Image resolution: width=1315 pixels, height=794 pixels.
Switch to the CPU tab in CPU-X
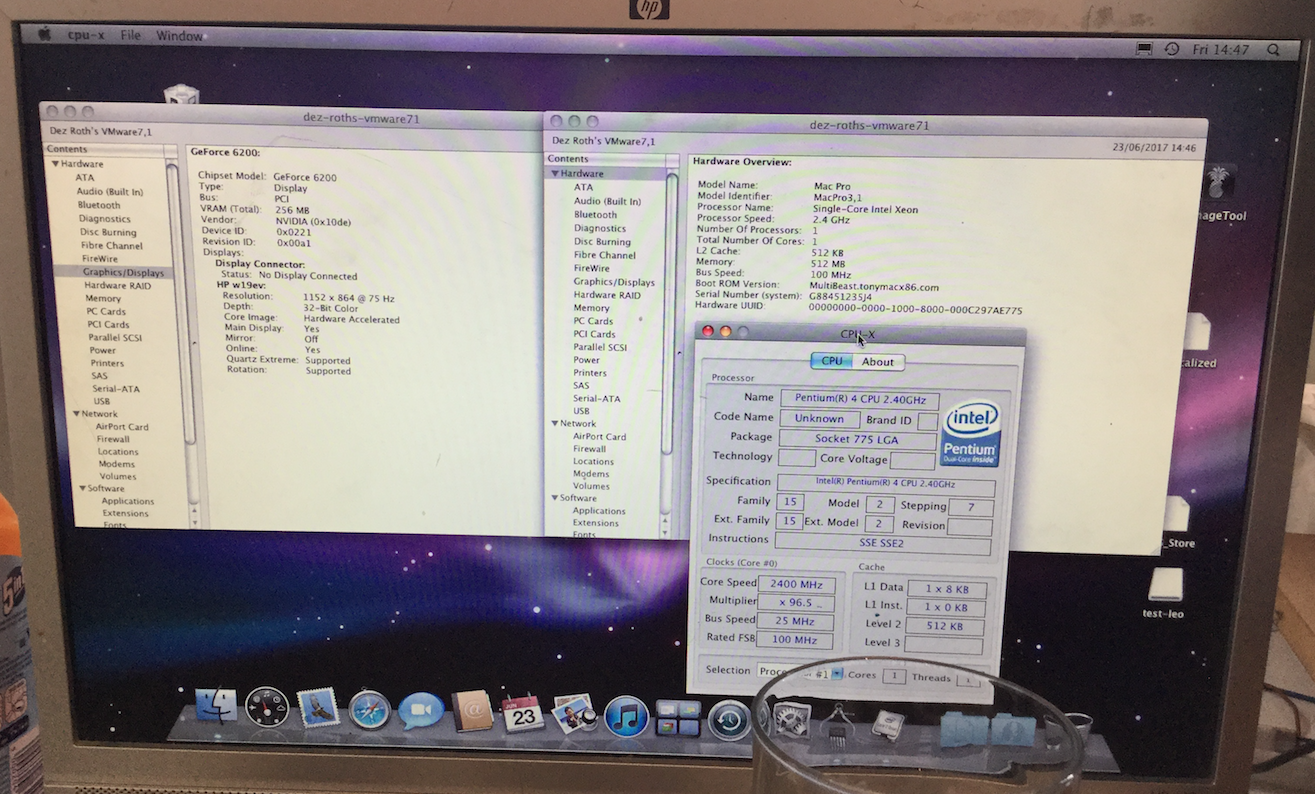(831, 361)
